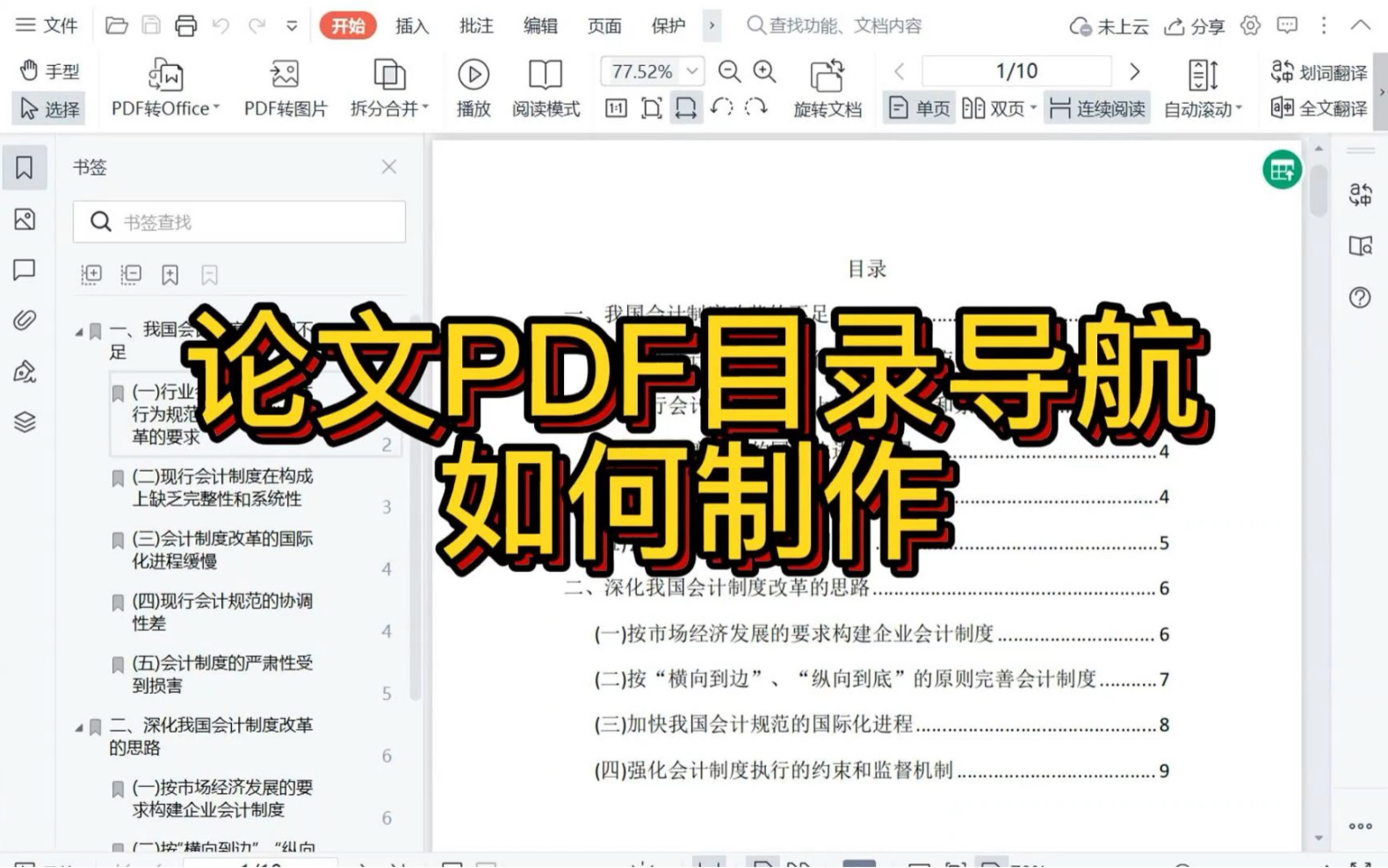The height and width of the screenshot is (868, 1388).
Task: Open the 自动滚动 dropdown
Action: click(1203, 88)
